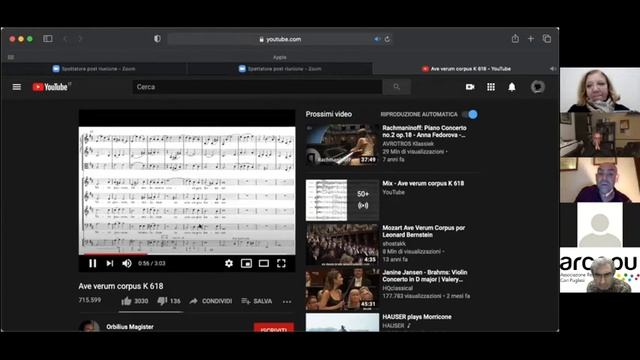Show the Safari tab overview
Image resolution: width=640 pixels, height=360 pixels.
pyautogui.click(x=547, y=39)
